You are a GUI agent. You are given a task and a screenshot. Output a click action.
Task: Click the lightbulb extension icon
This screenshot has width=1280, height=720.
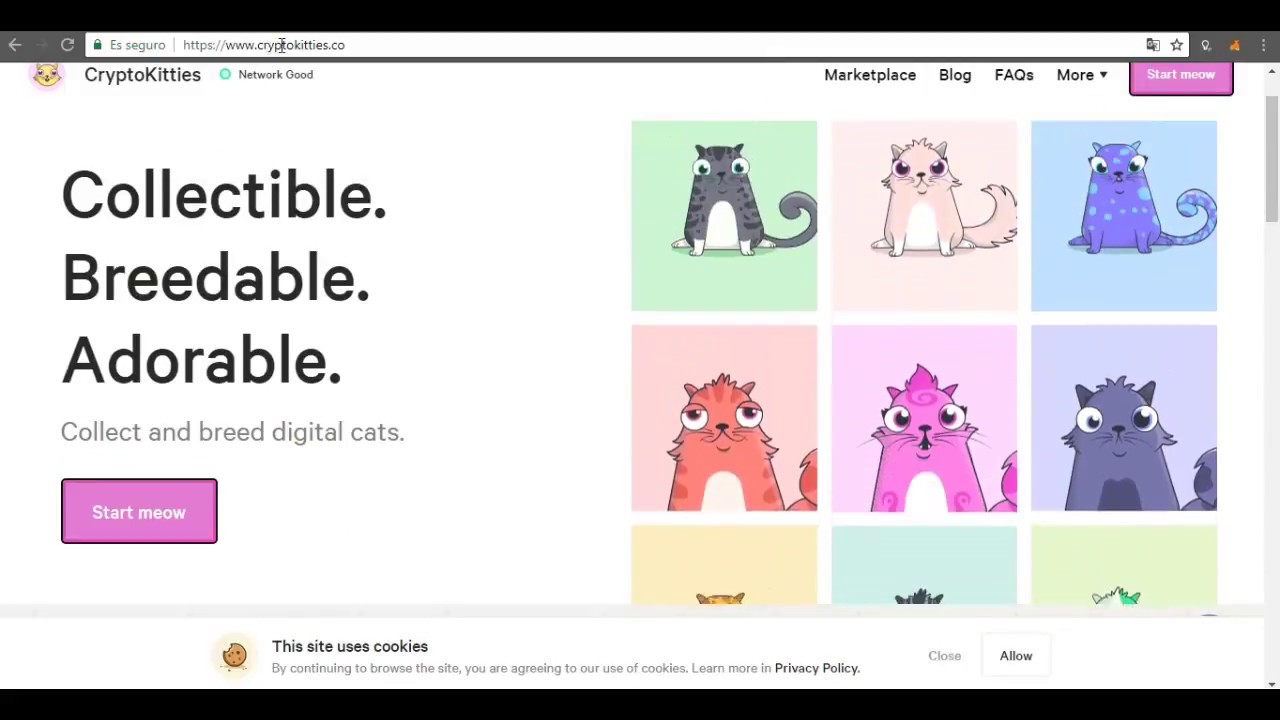1206,45
